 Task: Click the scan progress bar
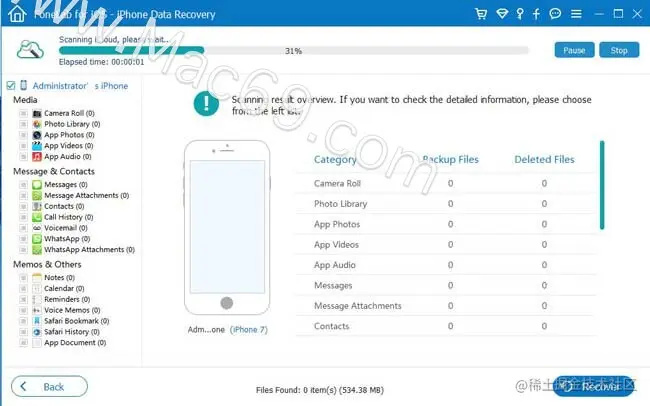coord(294,51)
